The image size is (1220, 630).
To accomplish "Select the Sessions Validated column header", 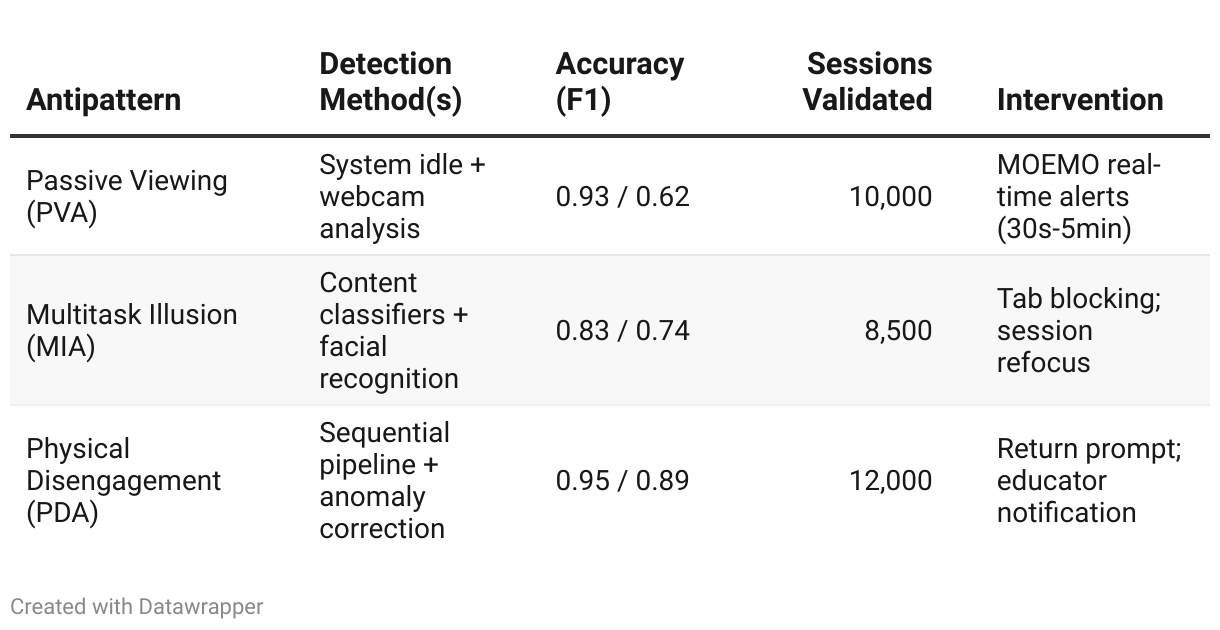I will (x=868, y=82).
